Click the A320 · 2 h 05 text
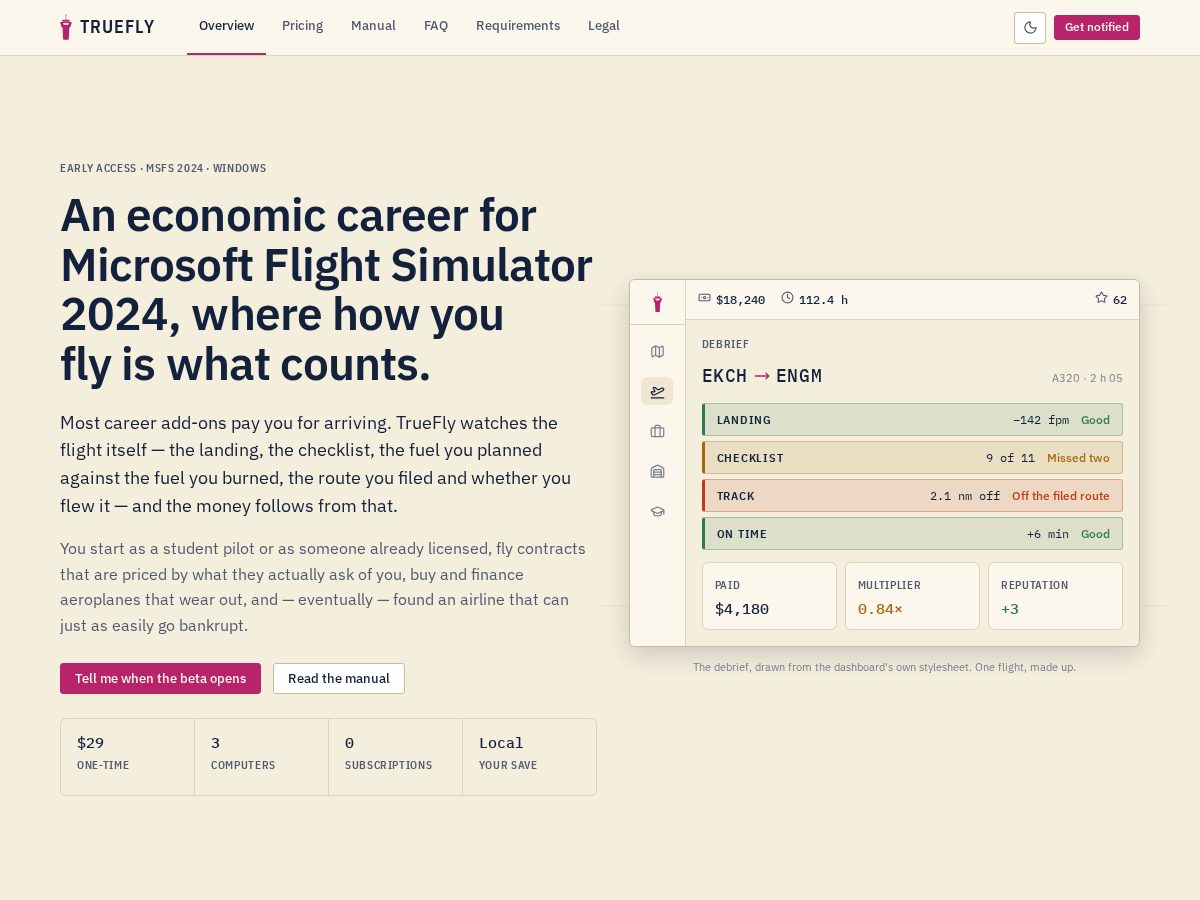This screenshot has width=1200, height=900. click(1087, 378)
